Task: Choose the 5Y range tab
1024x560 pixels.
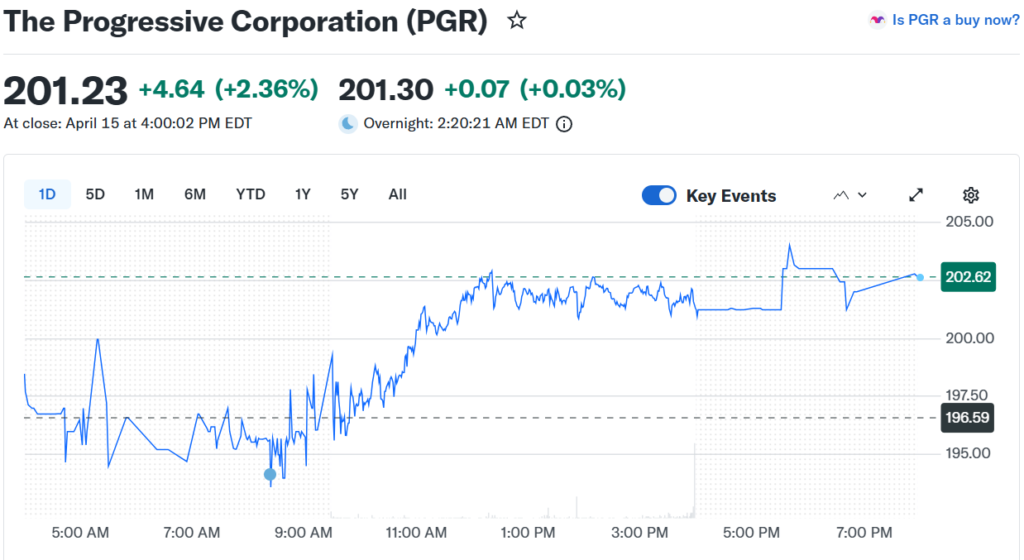Action: pyautogui.click(x=349, y=194)
